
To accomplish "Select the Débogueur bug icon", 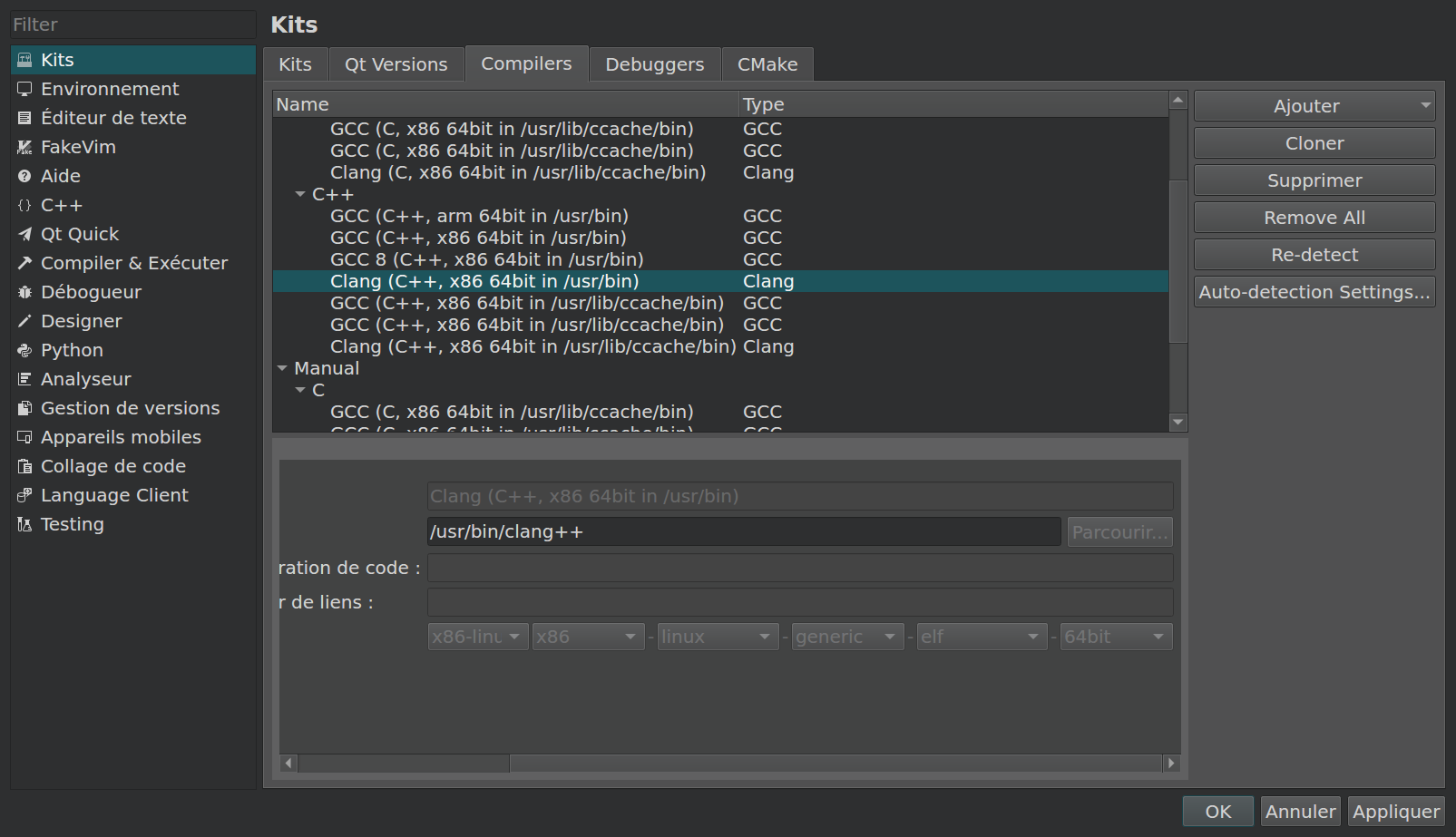I will pos(24,292).
